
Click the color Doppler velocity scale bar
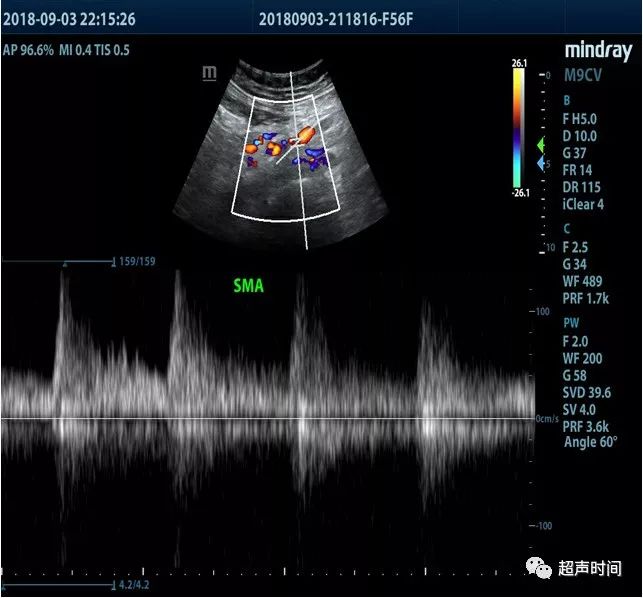(x=518, y=127)
